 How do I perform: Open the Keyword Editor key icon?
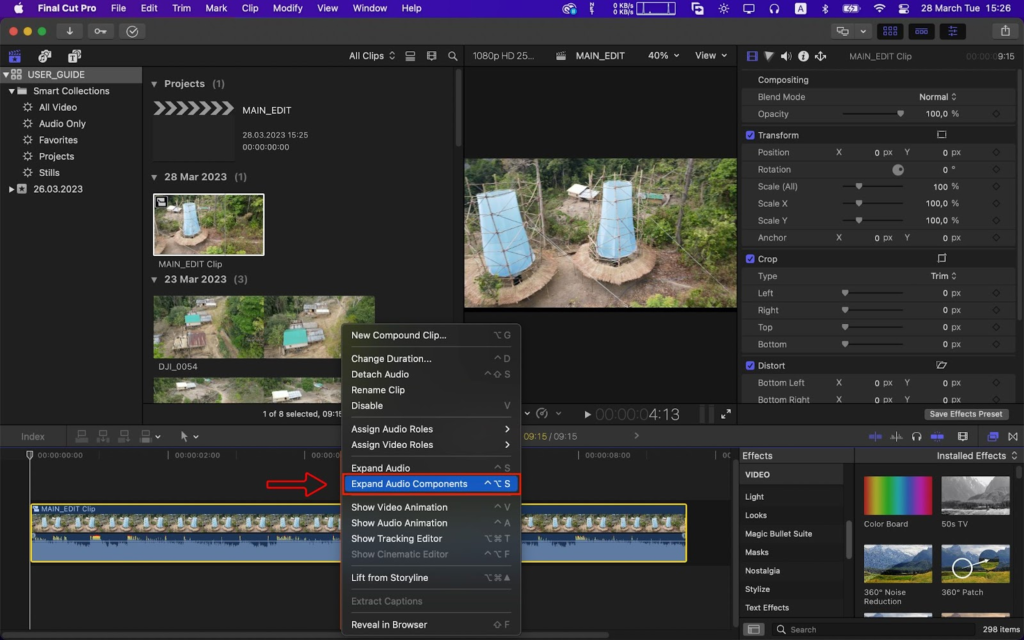(x=100, y=31)
